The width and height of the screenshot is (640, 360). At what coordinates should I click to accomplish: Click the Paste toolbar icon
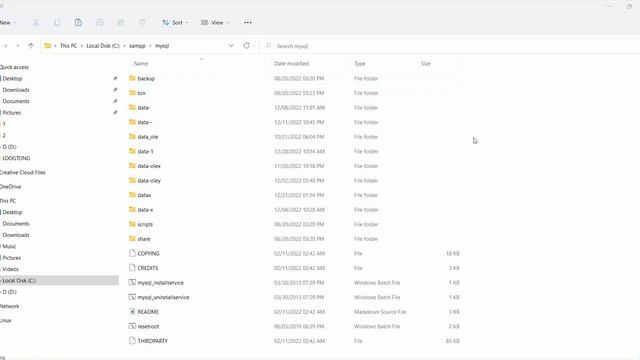tap(78, 23)
